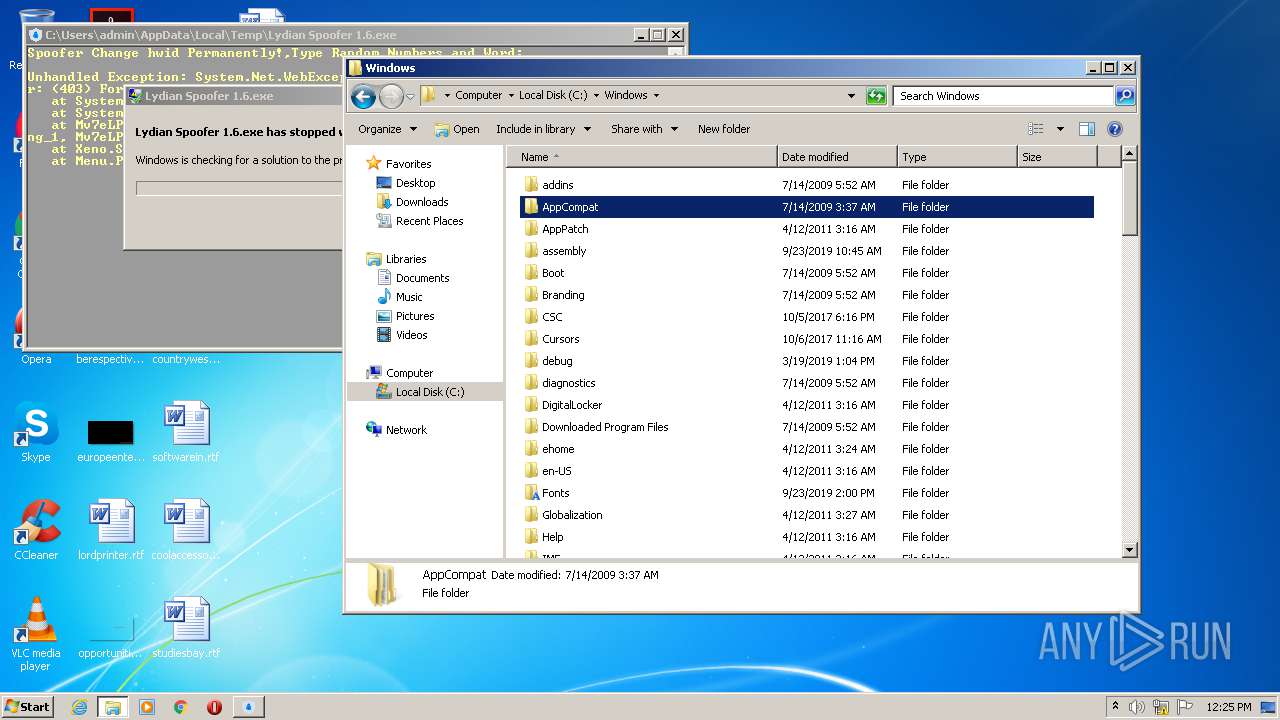Select the assembly folder icon
The image size is (1280, 720).
click(x=531, y=251)
